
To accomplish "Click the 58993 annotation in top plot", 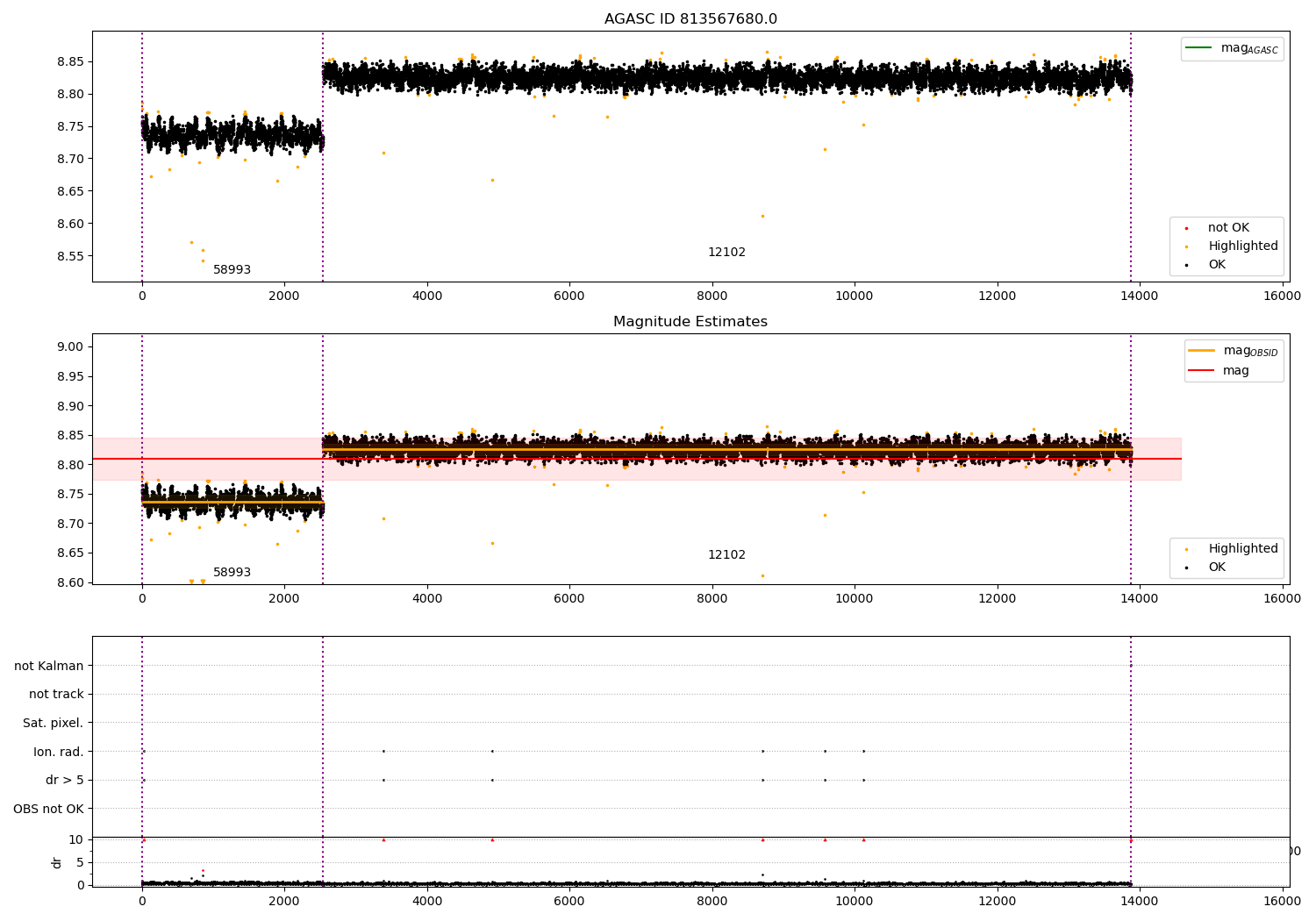I will pyautogui.click(x=232, y=270).
